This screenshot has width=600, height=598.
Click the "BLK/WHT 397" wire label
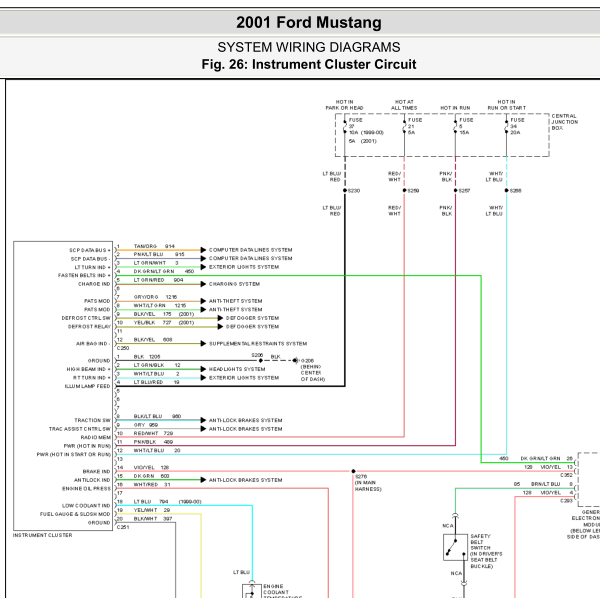click(x=153, y=519)
